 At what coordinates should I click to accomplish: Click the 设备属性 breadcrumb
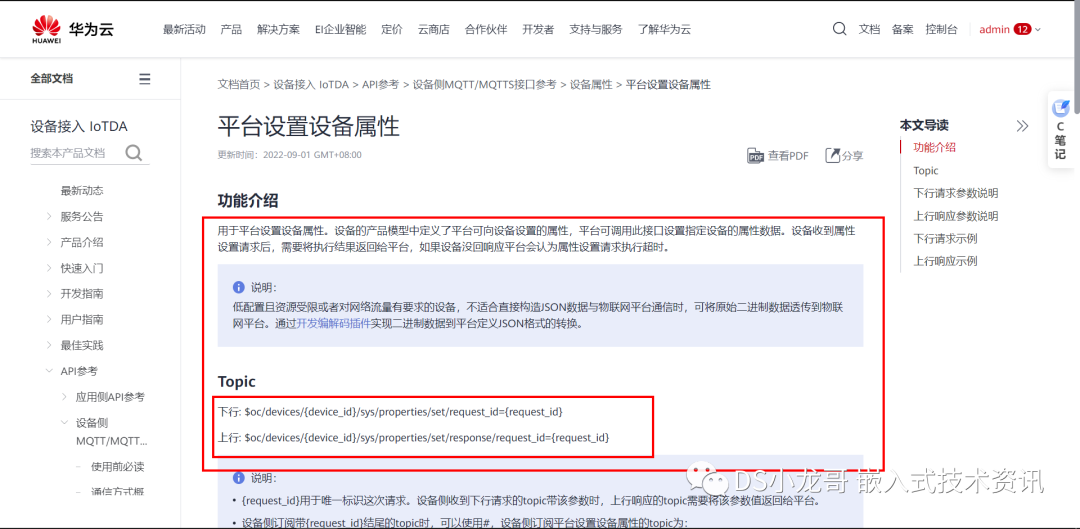coord(591,85)
